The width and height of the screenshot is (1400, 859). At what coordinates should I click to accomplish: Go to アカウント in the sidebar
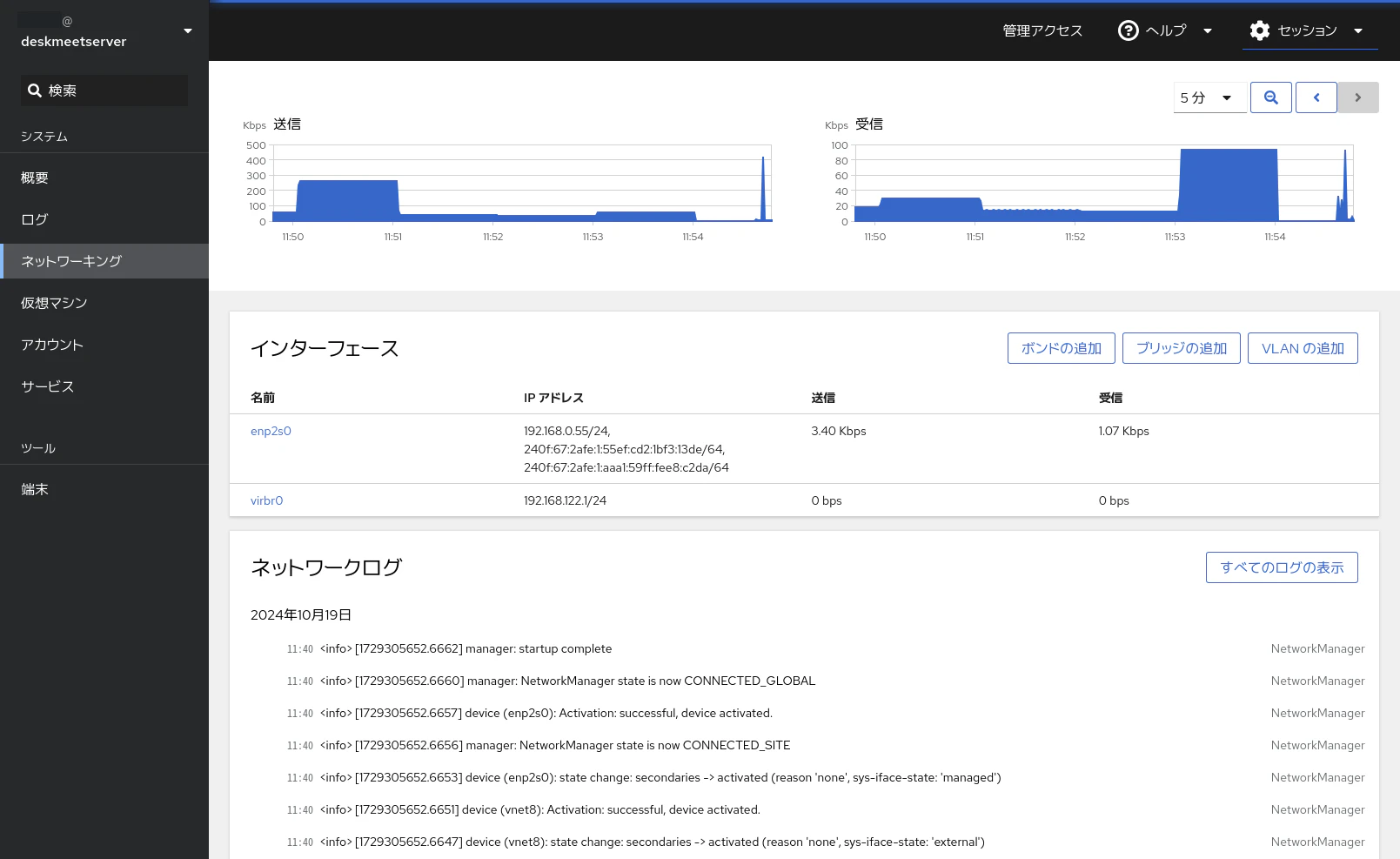(x=104, y=345)
